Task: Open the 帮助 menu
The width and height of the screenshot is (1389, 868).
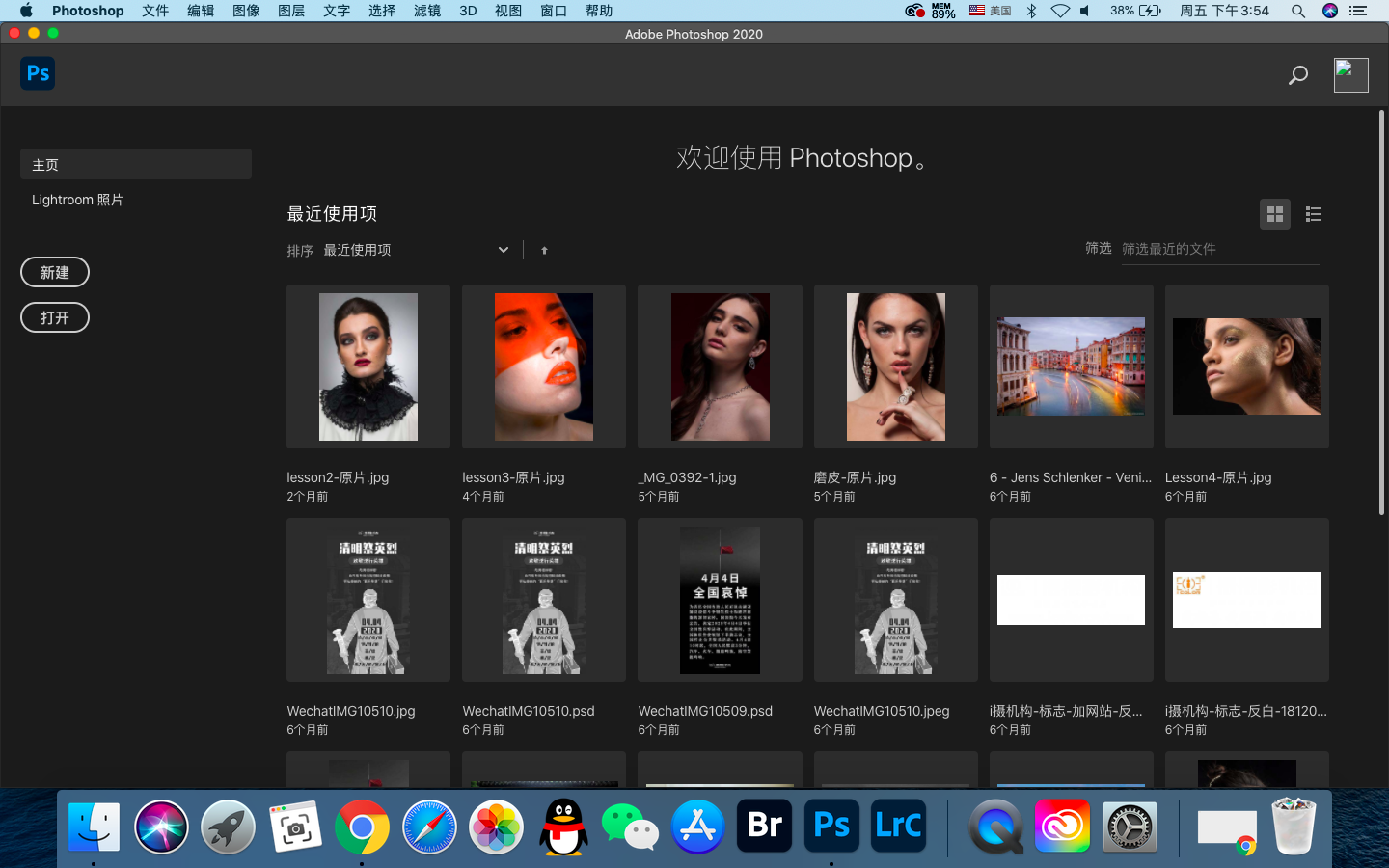Action: point(599,11)
